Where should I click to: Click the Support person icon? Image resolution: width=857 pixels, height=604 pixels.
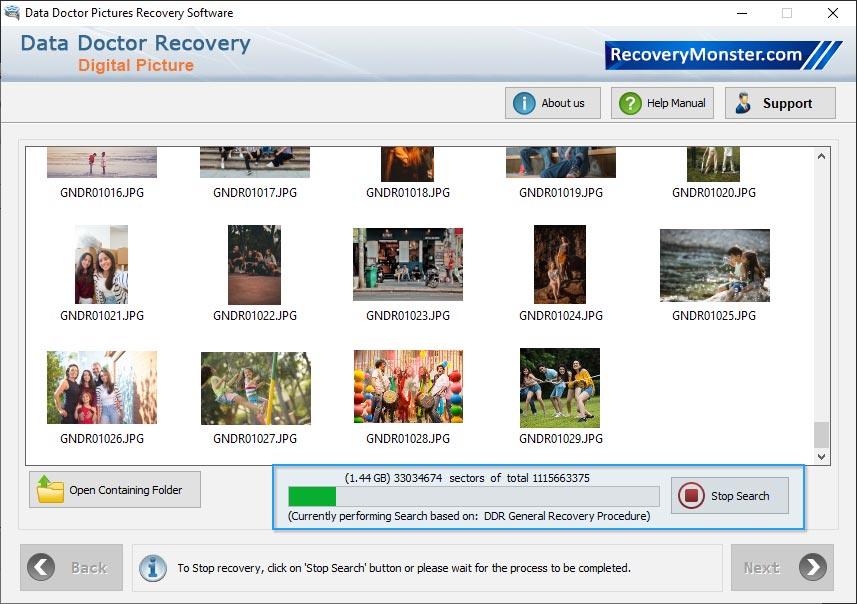click(x=741, y=102)
